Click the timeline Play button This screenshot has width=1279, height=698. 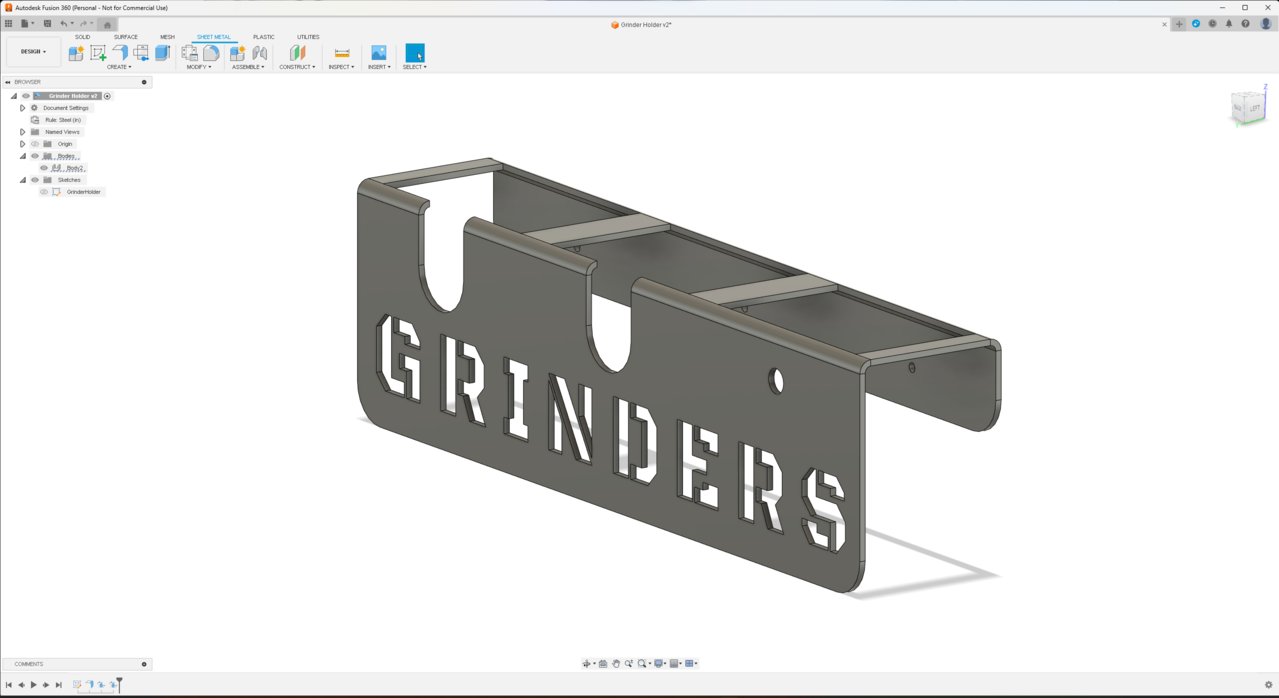[x=34, y=685]
